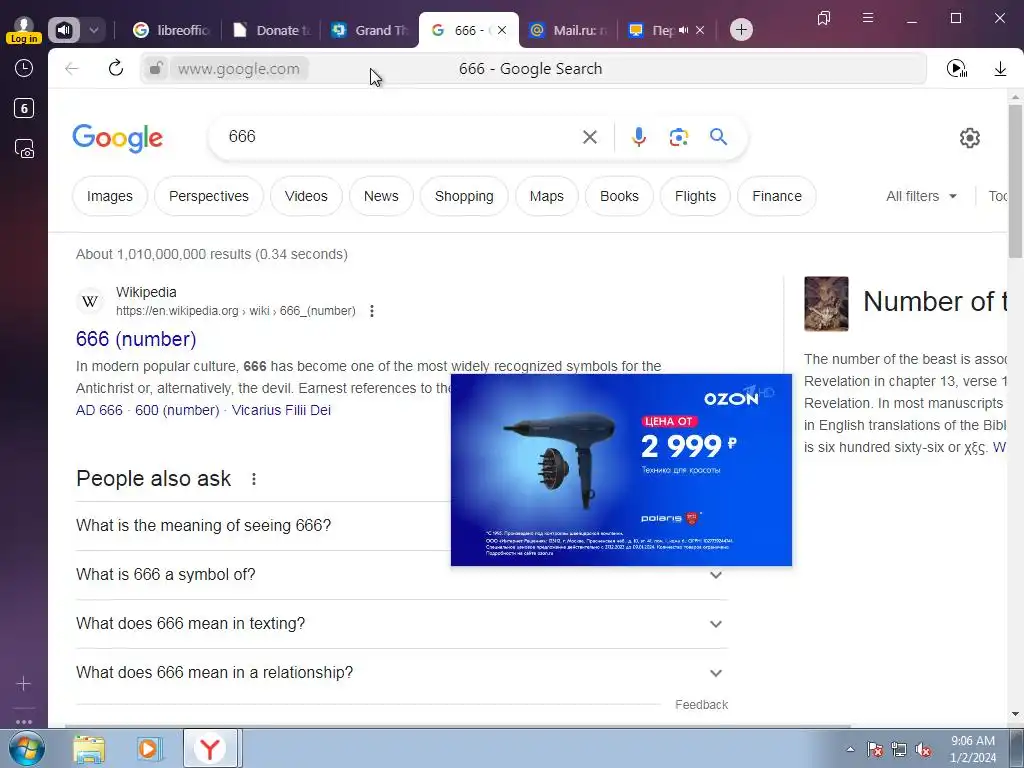Filter results by Maps

point(547,196)
